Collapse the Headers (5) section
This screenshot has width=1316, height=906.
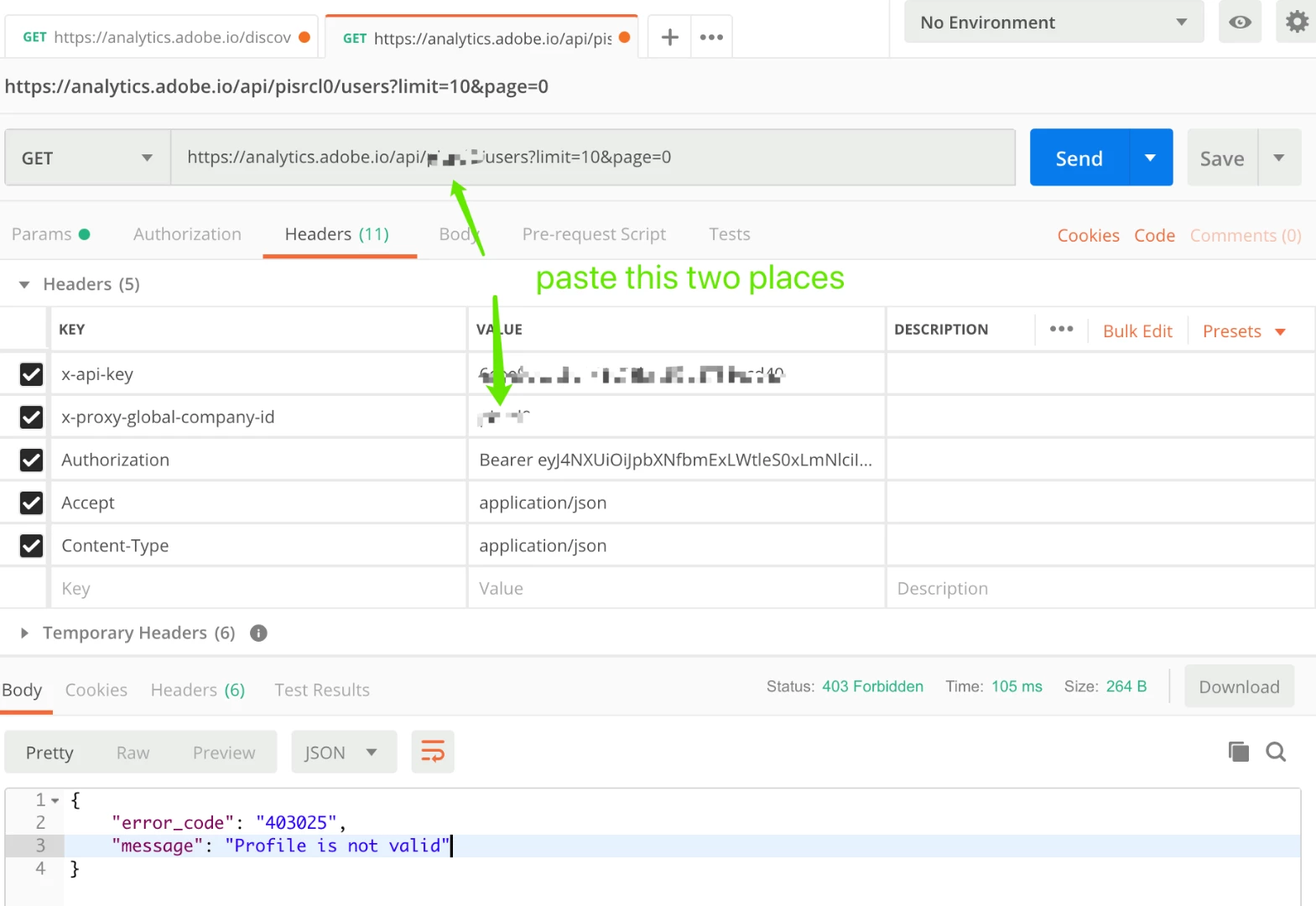(x=24, y=284)
